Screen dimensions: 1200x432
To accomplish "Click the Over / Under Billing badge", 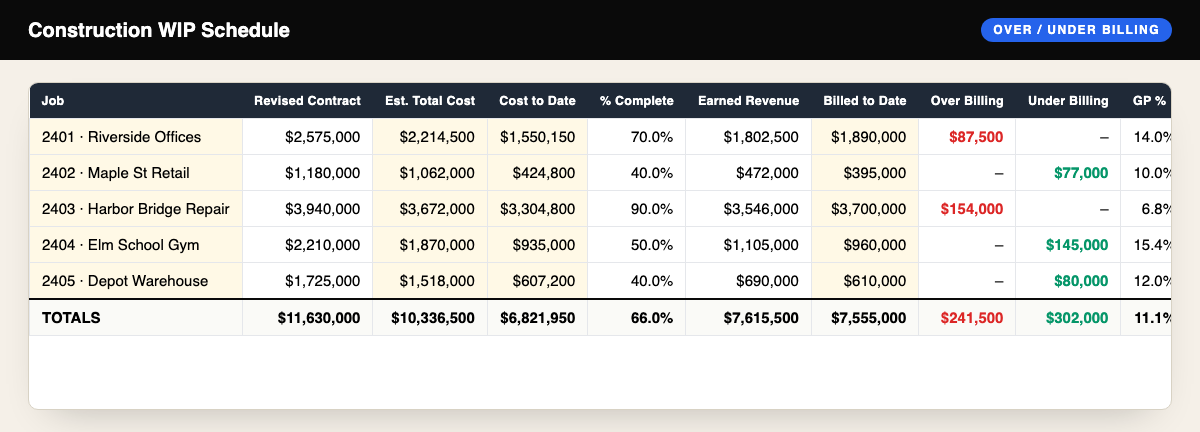I will tap(1076, 30).
